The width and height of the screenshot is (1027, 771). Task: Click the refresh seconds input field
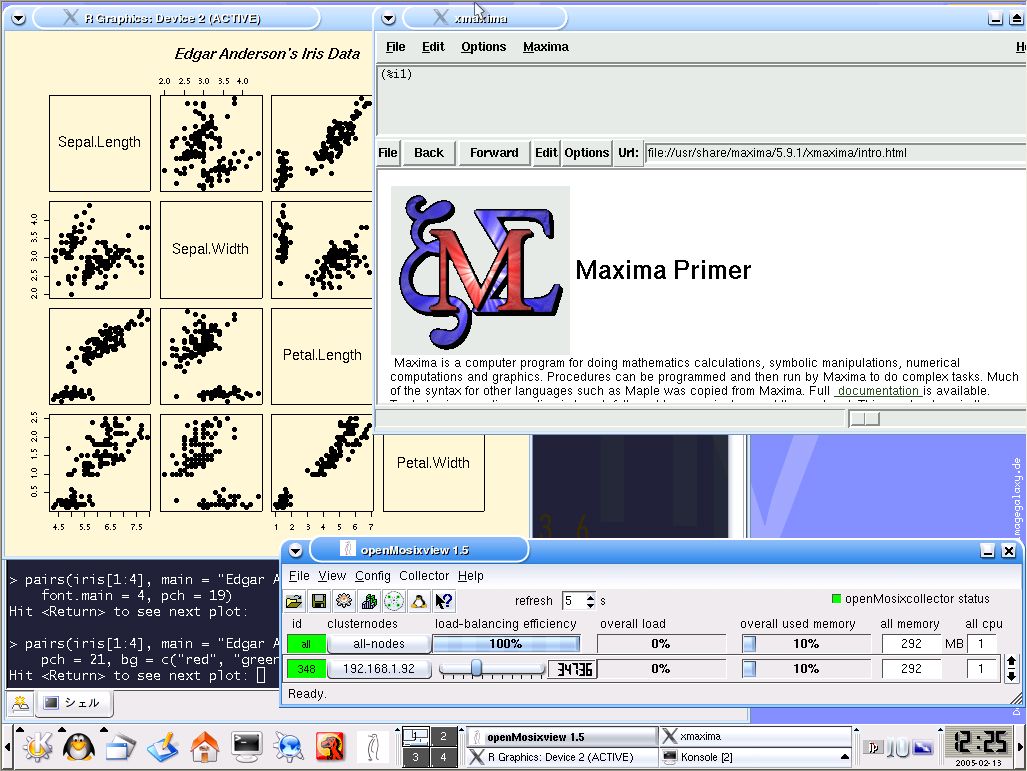pyautogui.click(x=573, y=601)
